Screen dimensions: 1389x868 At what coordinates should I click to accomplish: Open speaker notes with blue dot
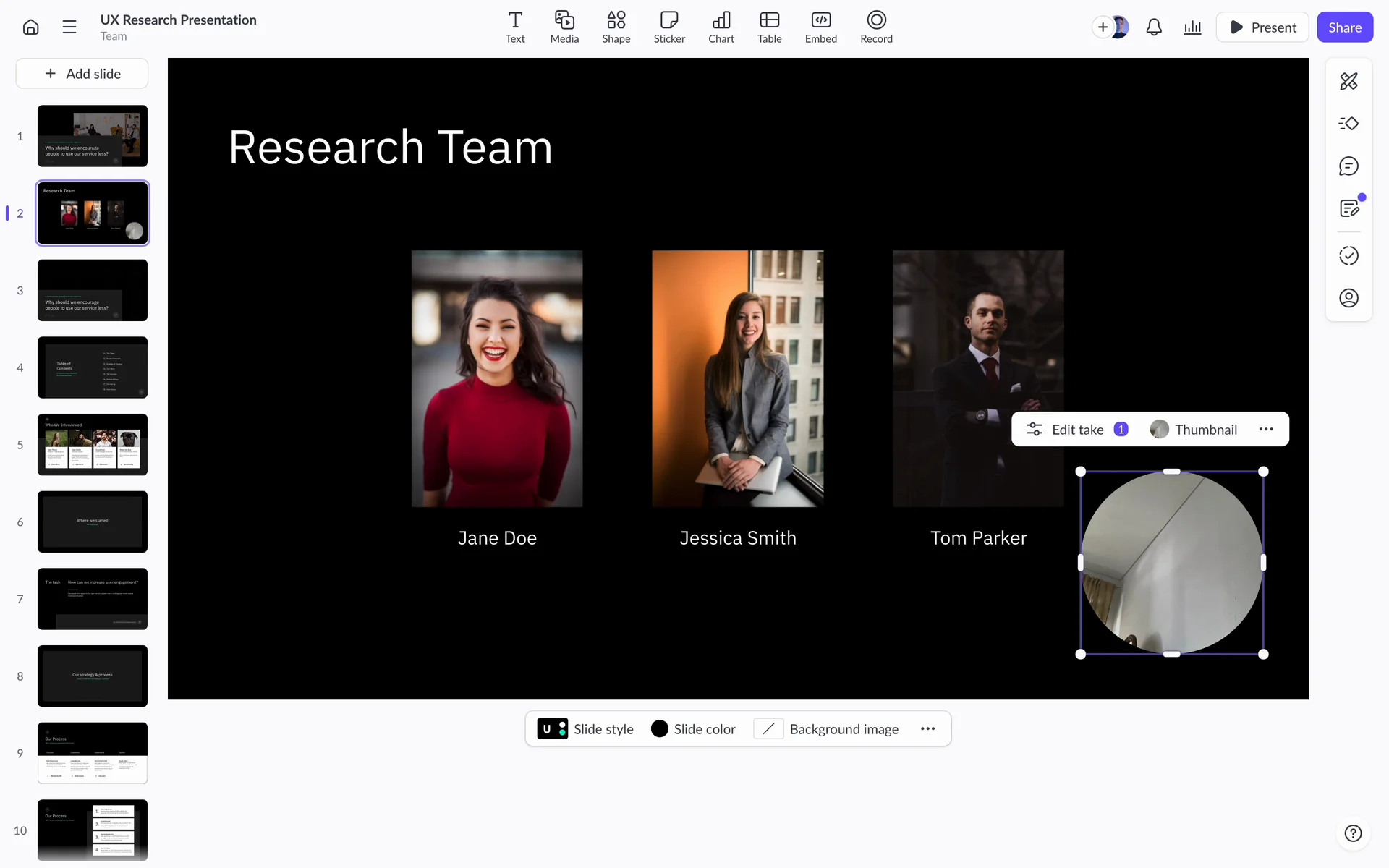1348,209
